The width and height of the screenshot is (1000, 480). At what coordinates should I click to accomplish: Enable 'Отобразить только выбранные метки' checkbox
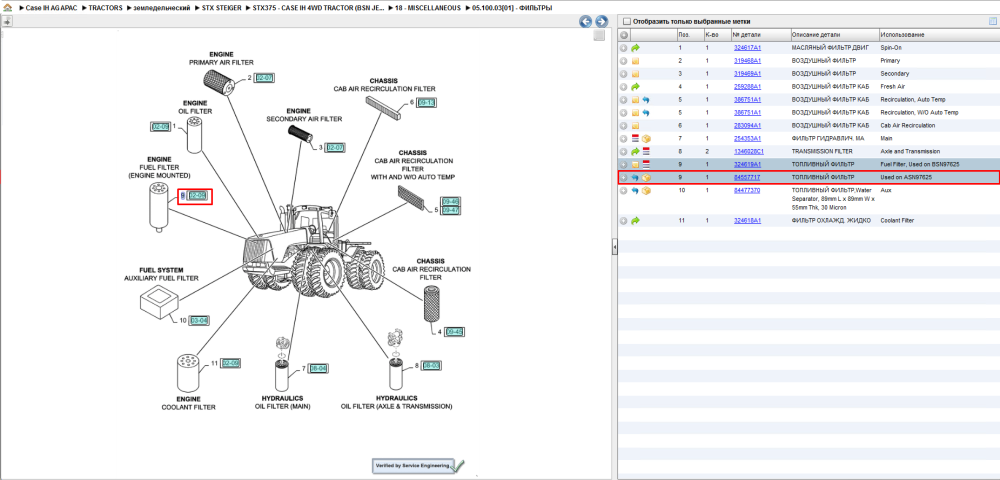(626, 21)
